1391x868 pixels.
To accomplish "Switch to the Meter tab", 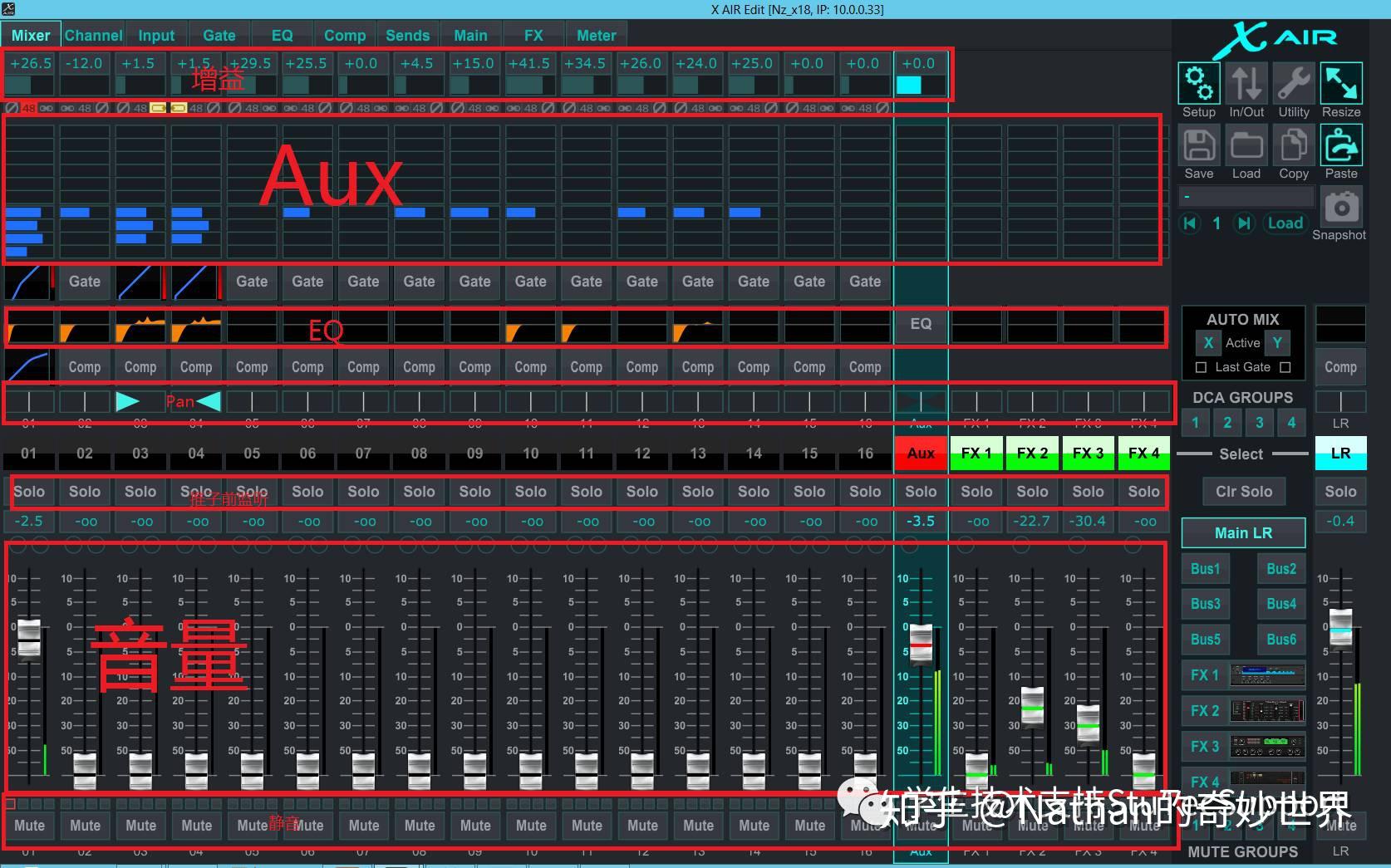I will coord(597,35).
